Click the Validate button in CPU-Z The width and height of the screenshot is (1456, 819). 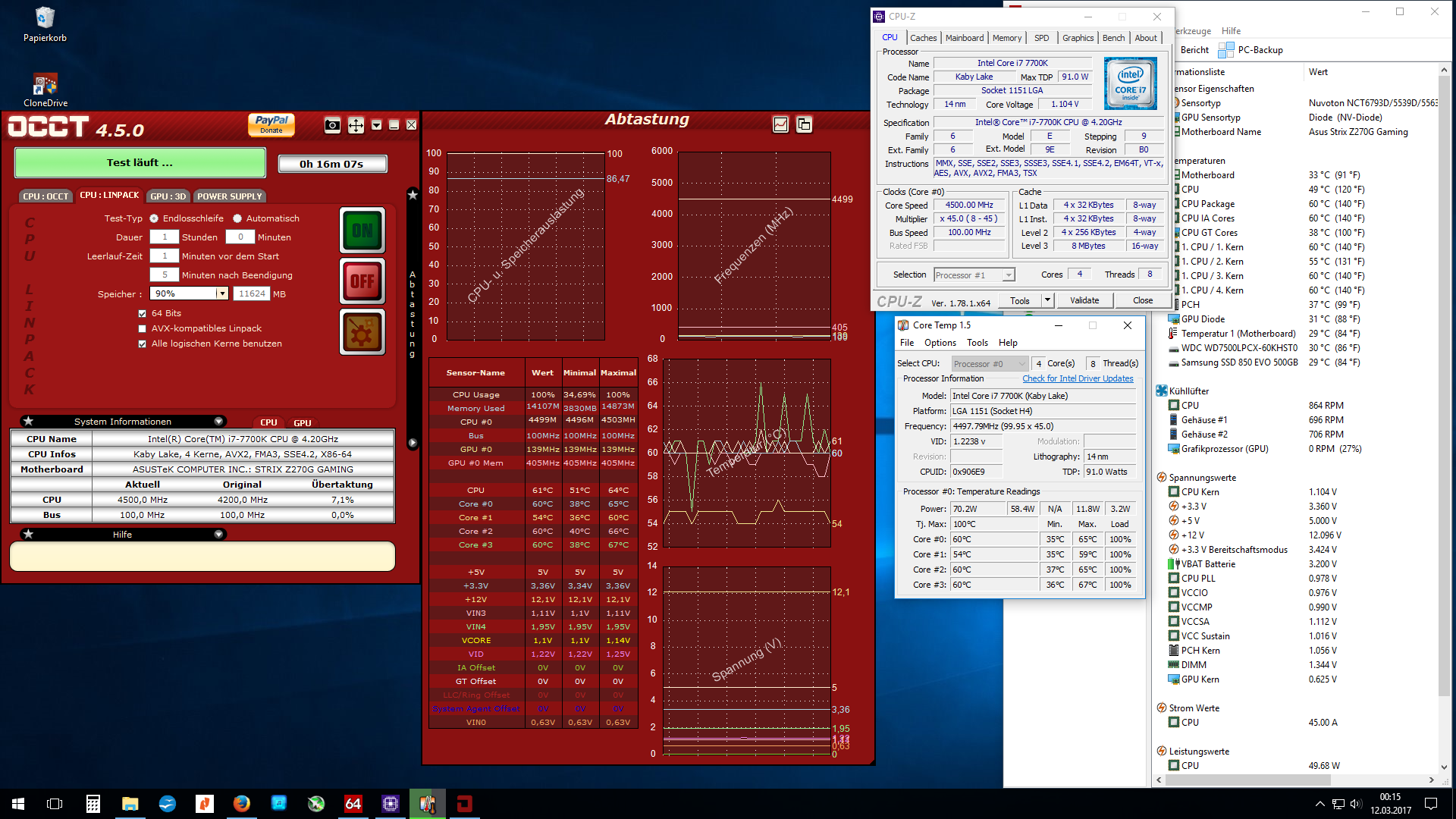1084,300
